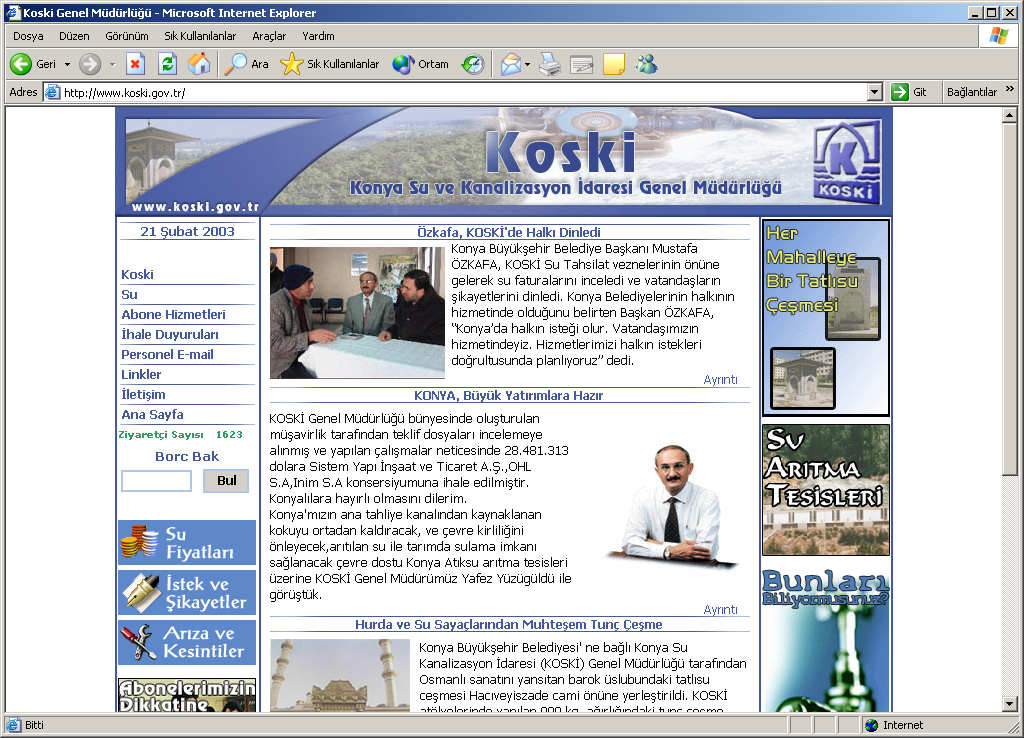Click the Mail envelope toolbar icon
This screenshot has width=1024, height=738.
click(x=511, y=64)
